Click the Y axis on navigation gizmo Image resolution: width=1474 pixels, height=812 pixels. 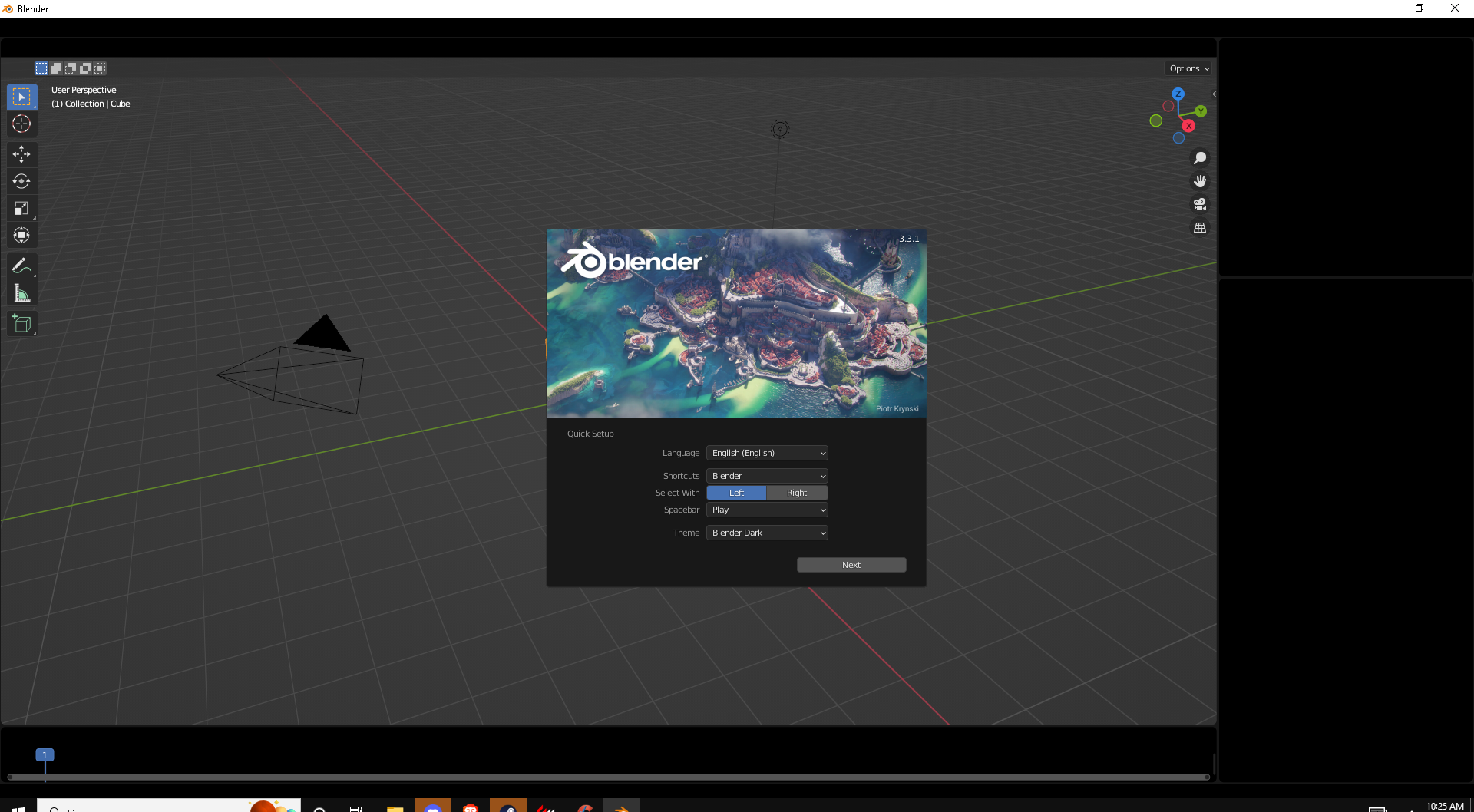[1201, 111]
